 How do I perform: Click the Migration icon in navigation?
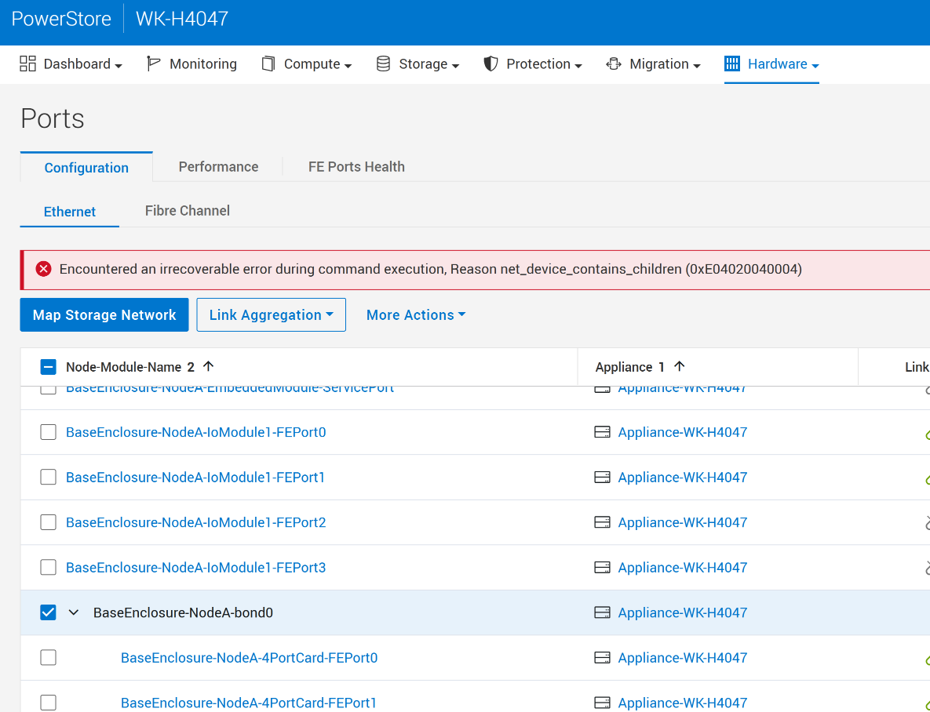coord(614,63)
